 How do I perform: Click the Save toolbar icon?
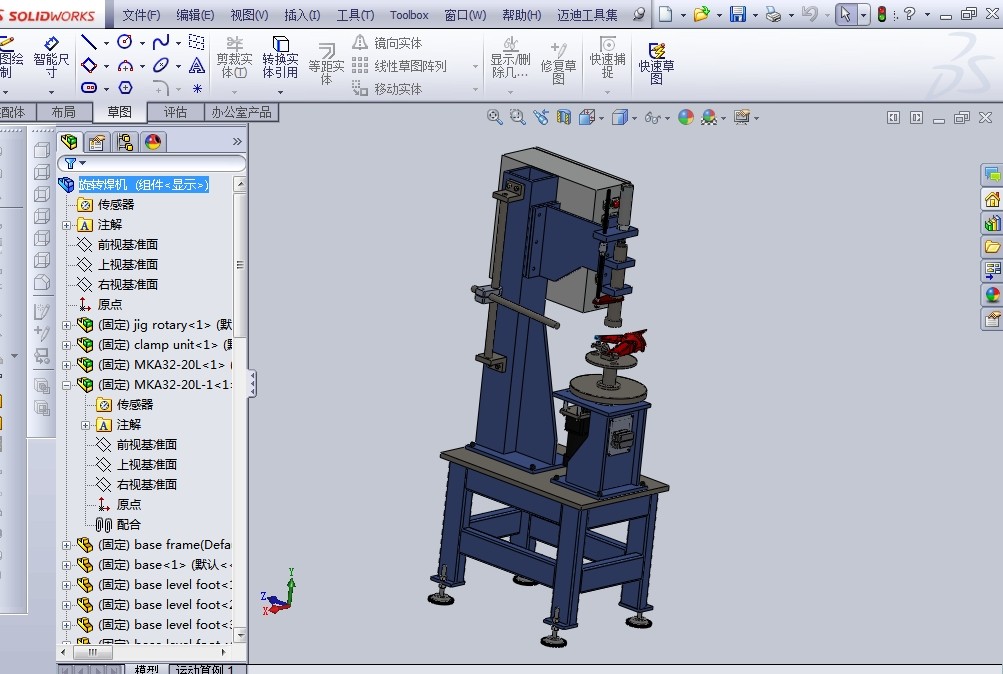coord(738,13)
